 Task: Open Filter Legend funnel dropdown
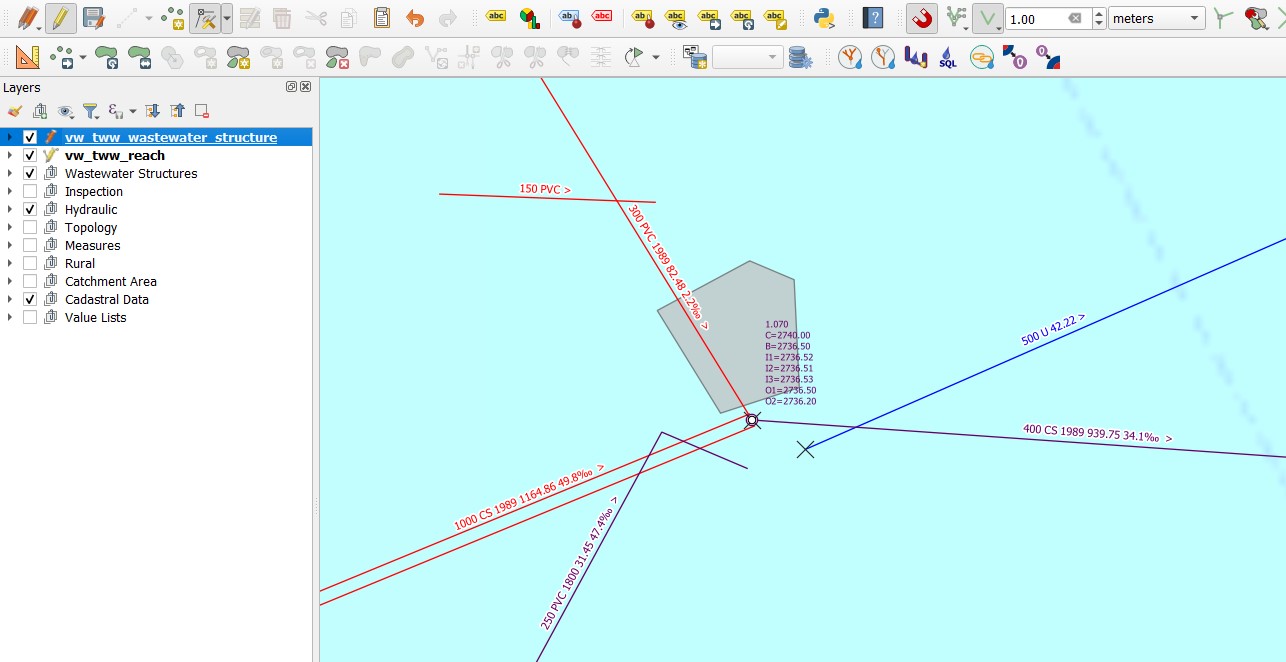(91, 111)
